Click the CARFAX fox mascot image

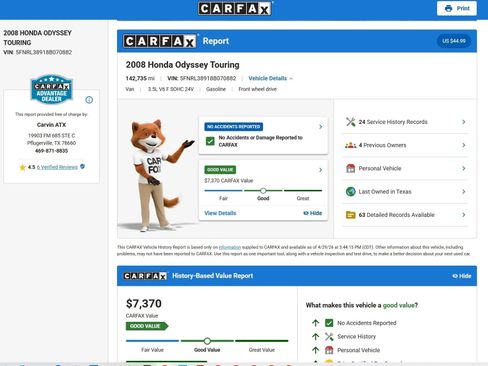[157, 175]
